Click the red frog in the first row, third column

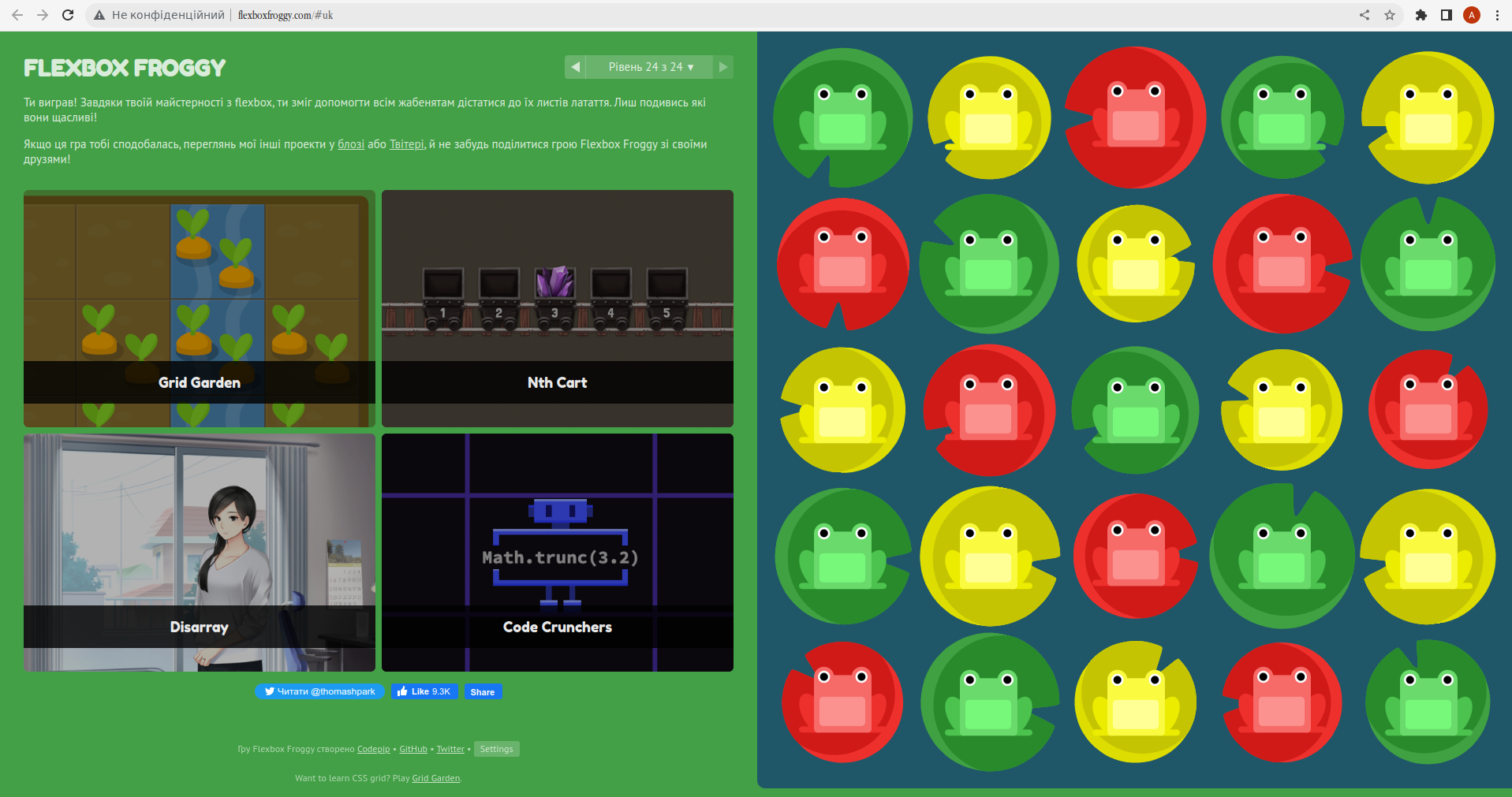1136,115
